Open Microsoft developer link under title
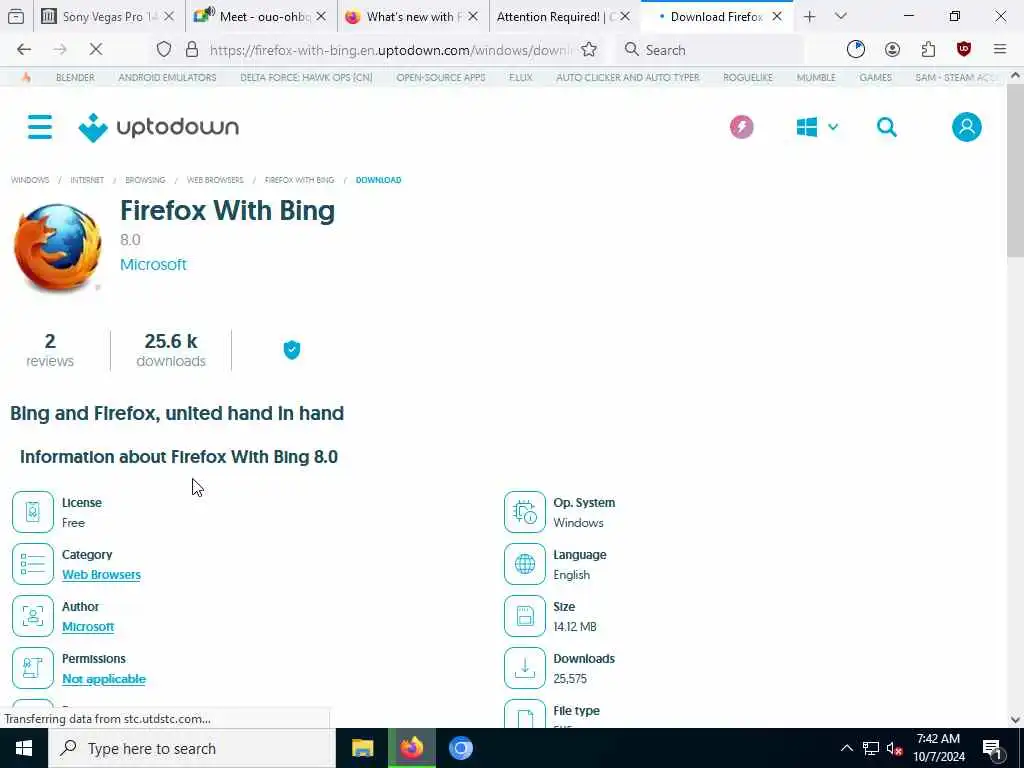Image resolution: width=1024 pixels, height=768 pixels. click(x=153, y=264)
